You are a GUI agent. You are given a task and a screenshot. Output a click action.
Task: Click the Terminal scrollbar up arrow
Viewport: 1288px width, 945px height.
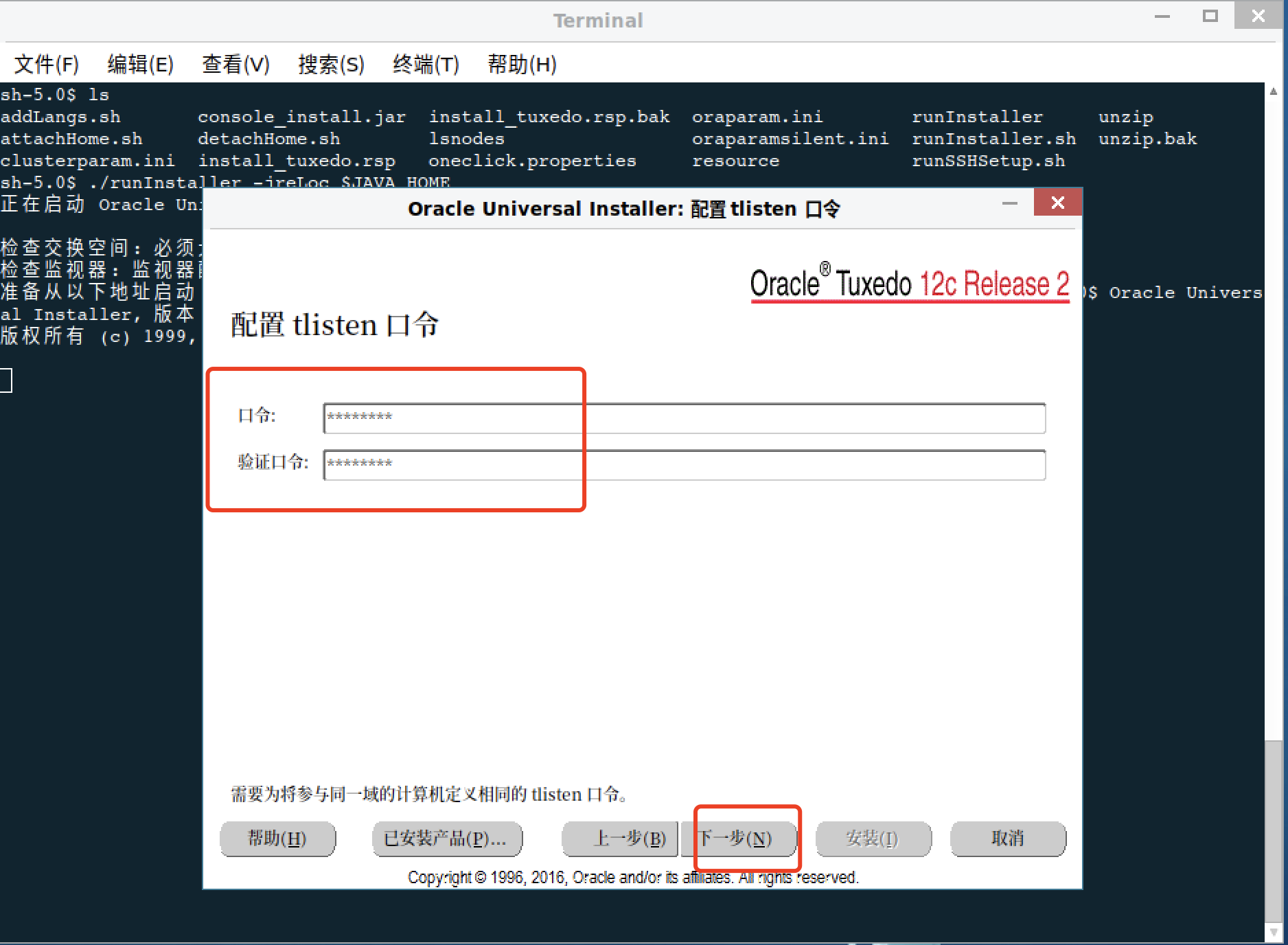point(1274,91)
